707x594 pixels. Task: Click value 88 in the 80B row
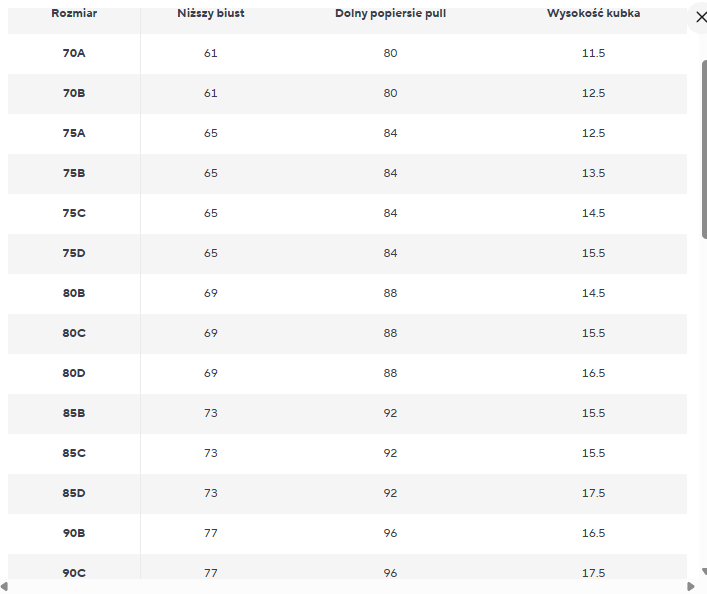point(390,293)
